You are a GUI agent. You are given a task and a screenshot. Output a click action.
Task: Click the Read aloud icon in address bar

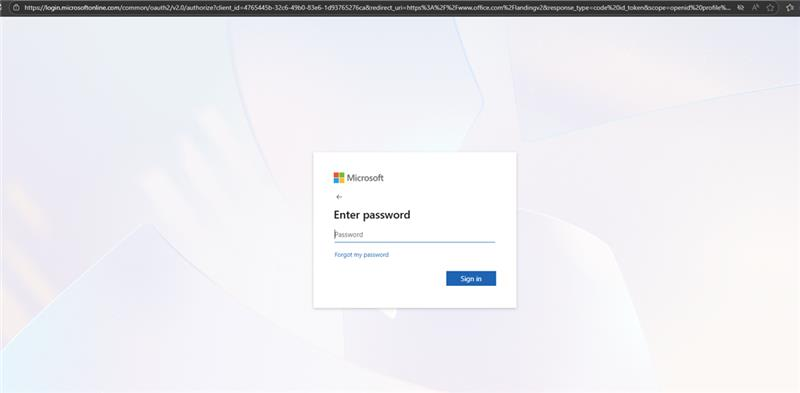(x=756, y=8)
